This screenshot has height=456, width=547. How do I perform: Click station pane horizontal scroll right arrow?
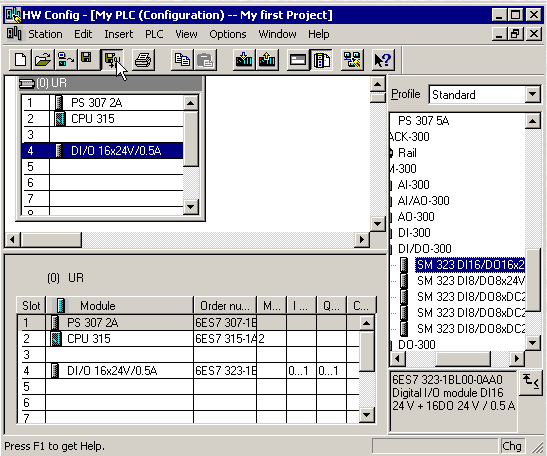[x=362, y=240]
